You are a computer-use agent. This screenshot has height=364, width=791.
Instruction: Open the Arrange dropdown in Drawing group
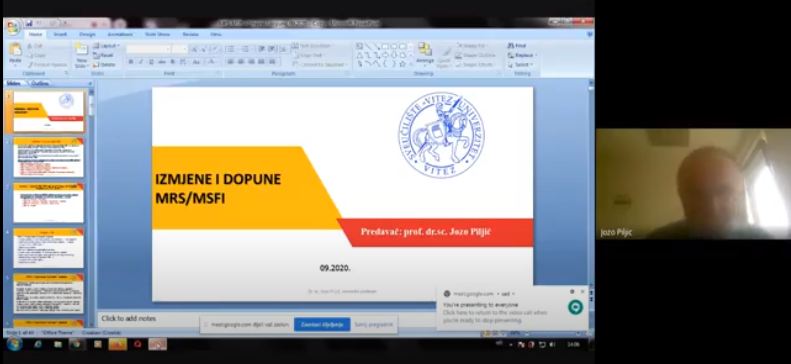click(x=425, y=53)
